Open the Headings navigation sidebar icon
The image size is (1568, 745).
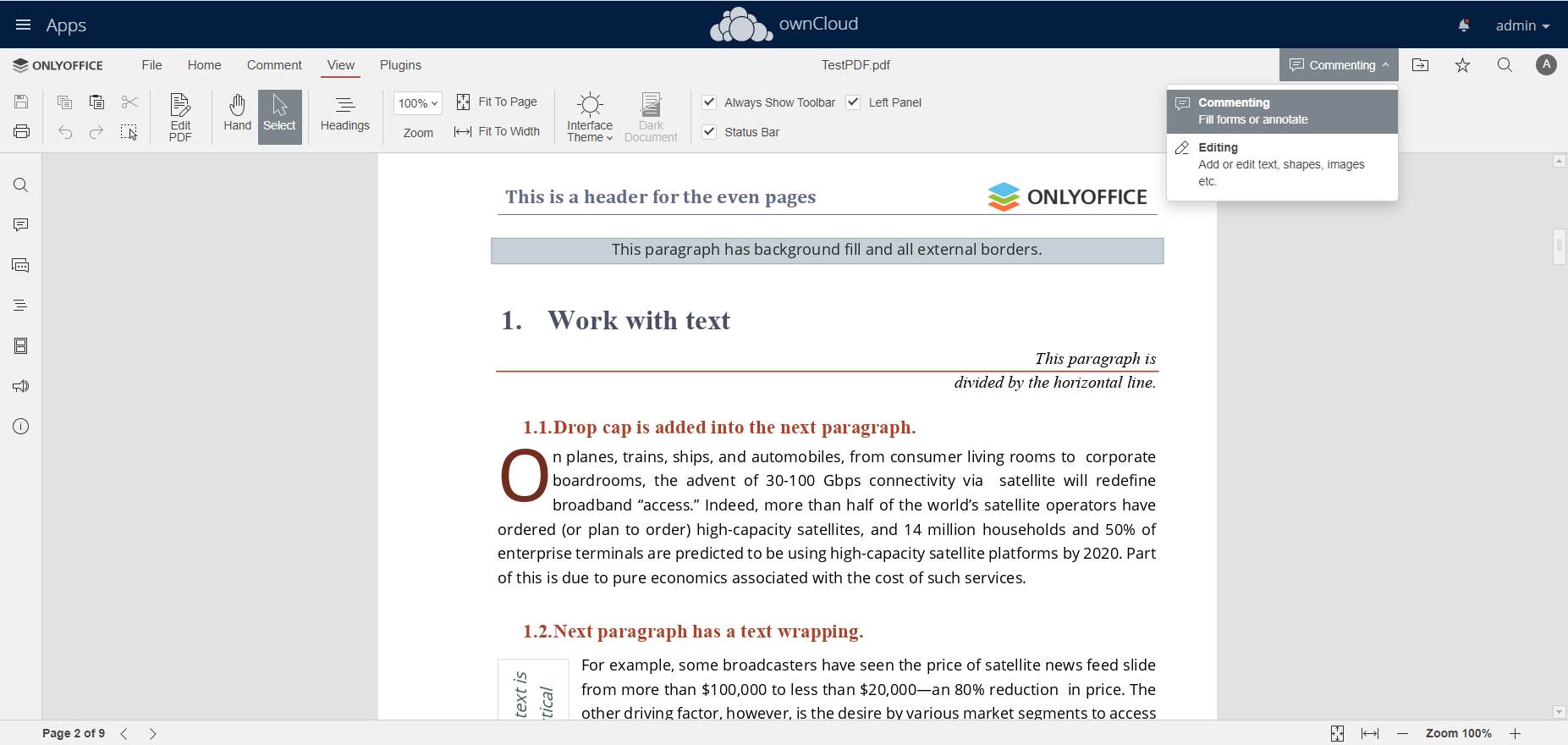[x=21, y=306]
